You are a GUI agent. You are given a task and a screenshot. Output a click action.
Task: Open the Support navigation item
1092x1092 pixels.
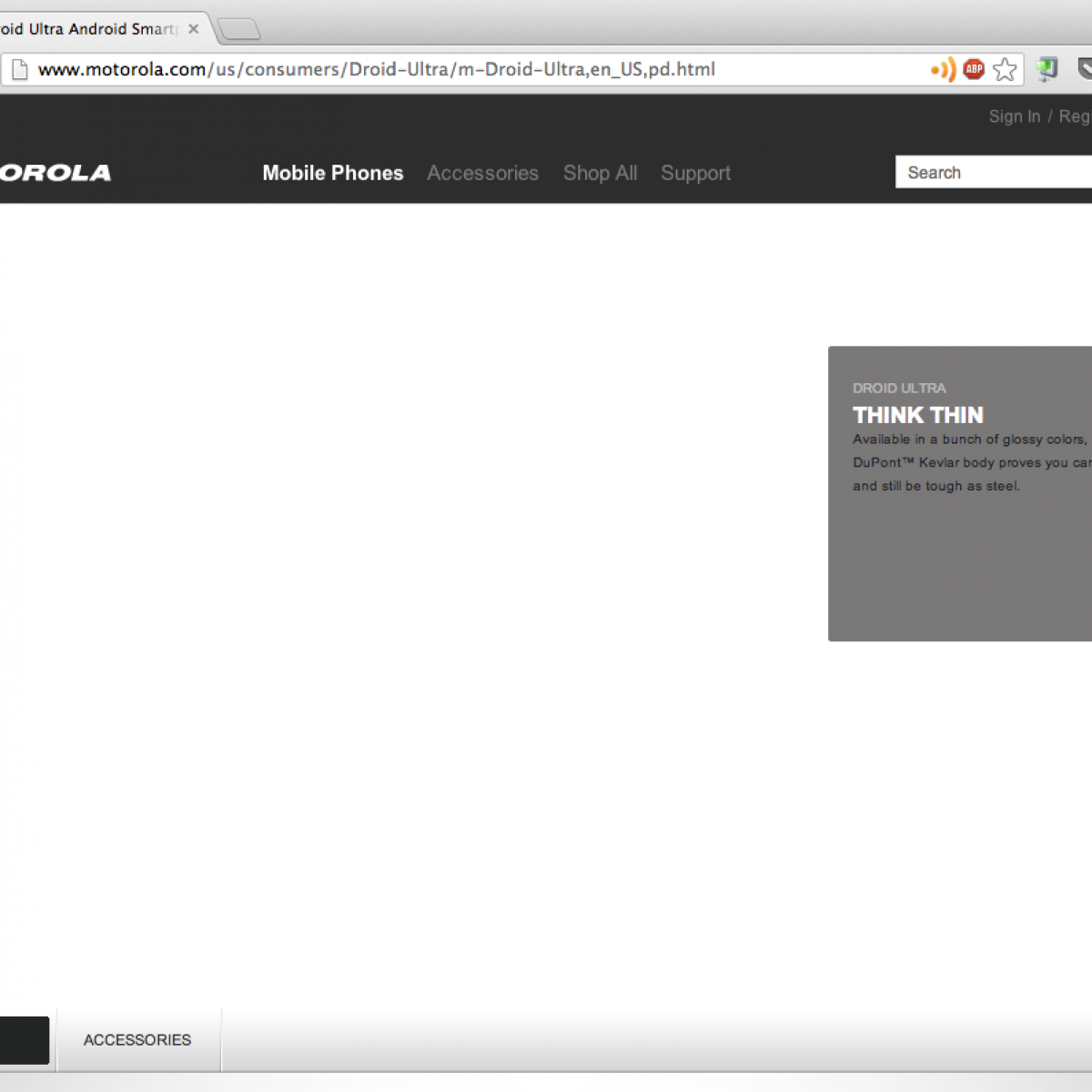(x=696, y=173)
